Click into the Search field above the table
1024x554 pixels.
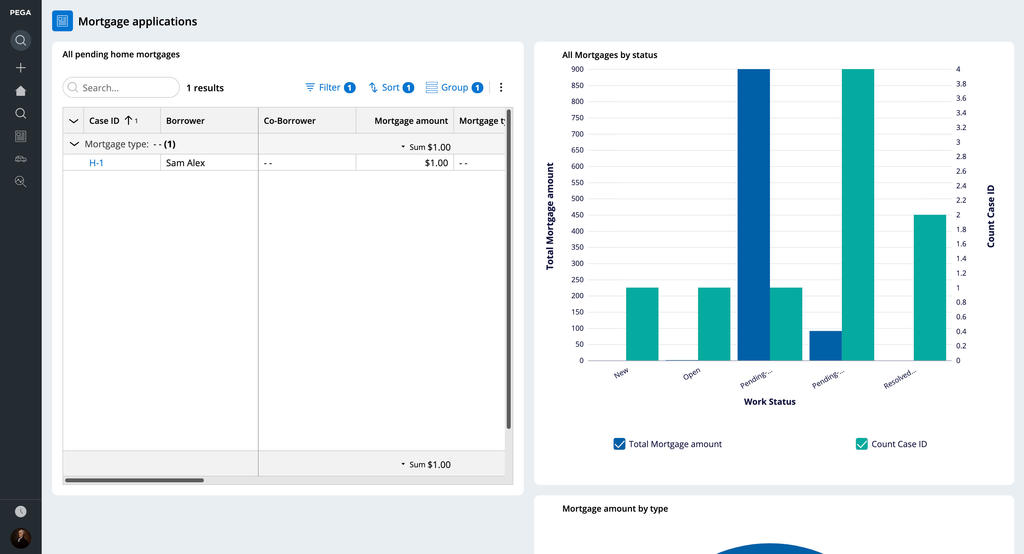click(x=121, y=88)
